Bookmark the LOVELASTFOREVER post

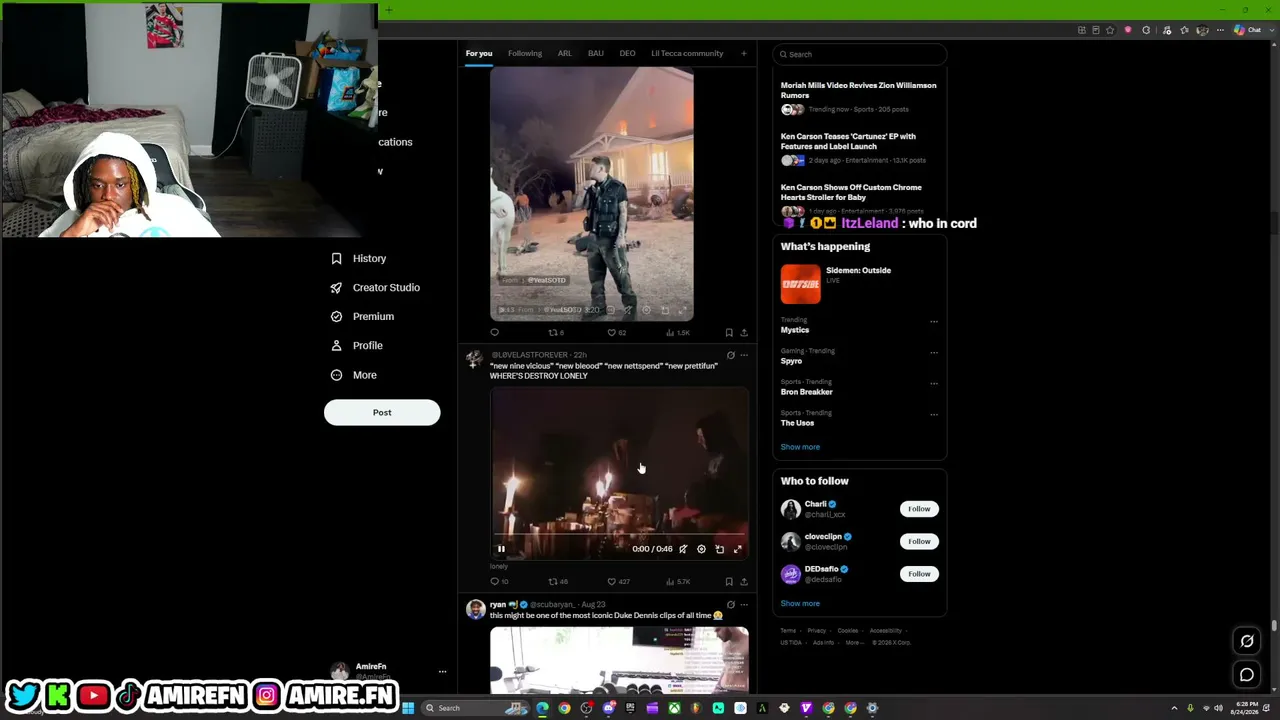coord(729,581)
